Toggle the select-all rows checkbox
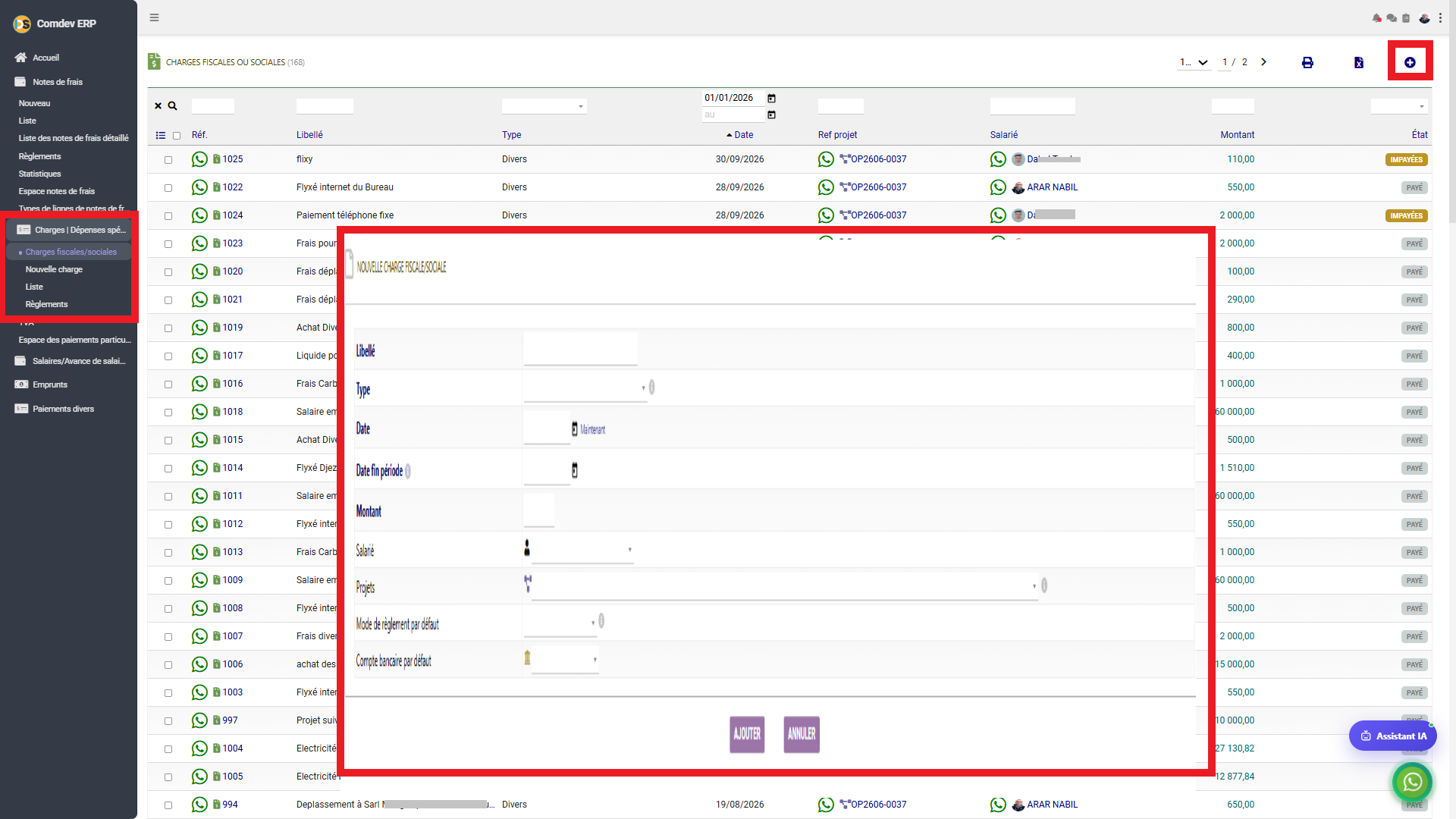1456x819 pixels. [177, 136]
